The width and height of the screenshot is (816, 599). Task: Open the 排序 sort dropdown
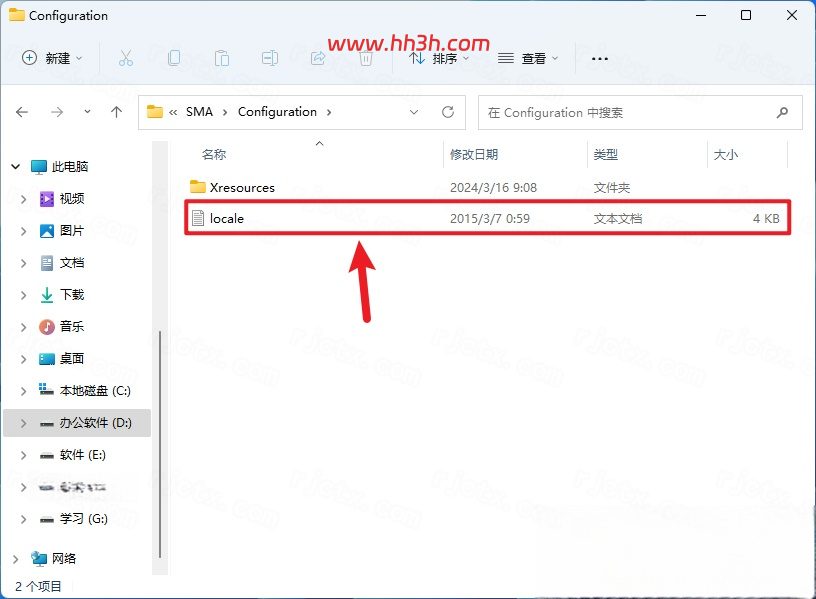[439, 58]
